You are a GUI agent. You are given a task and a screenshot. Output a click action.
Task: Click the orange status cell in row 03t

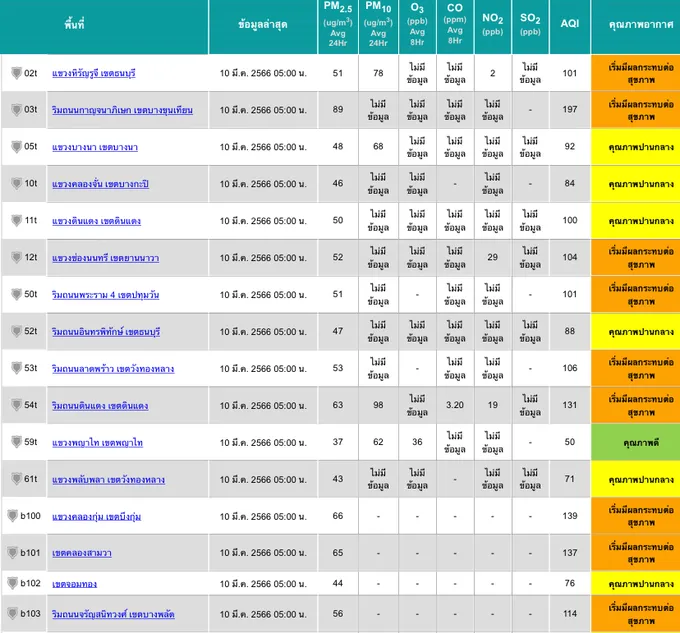[x=635, y=110]
